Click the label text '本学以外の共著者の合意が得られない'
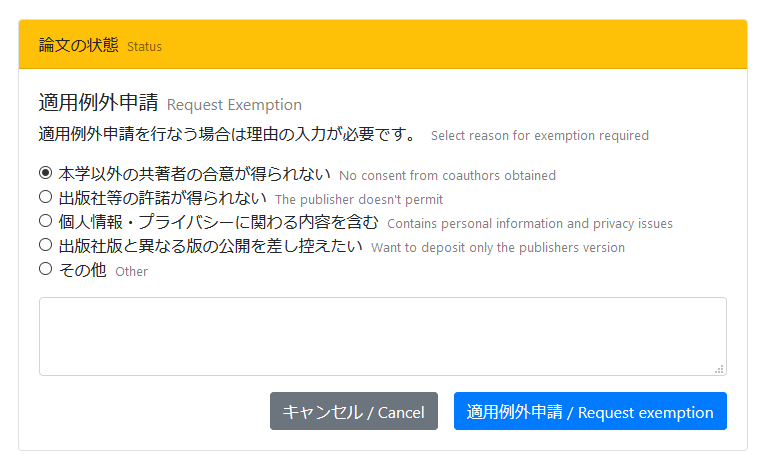Image resolution: width=764 pixels, height=467 pixels. [x=194, y=174]
